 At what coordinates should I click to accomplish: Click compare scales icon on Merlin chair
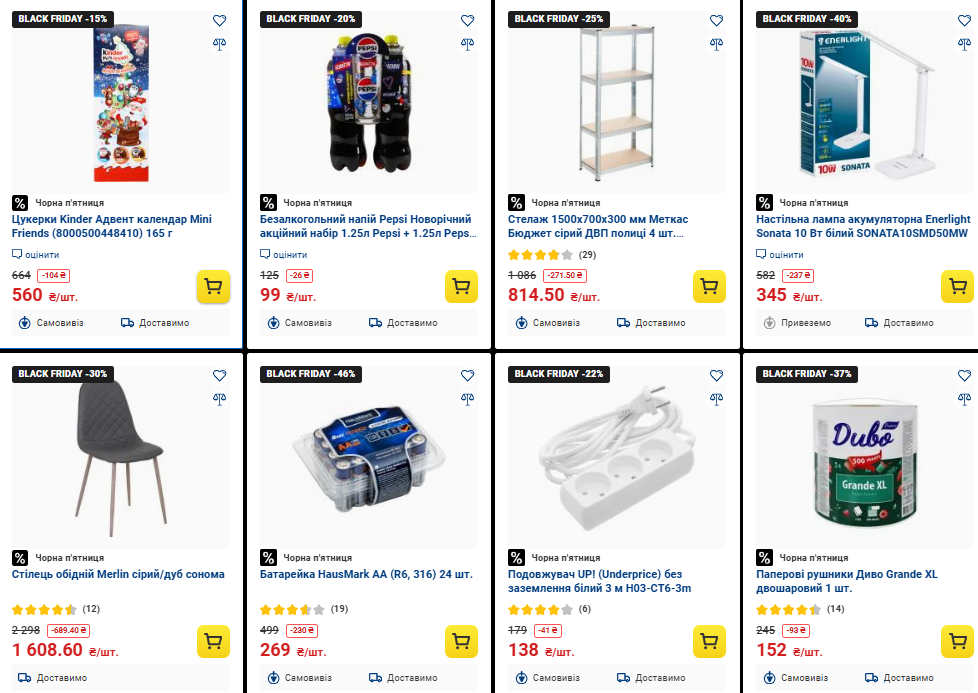219,398
